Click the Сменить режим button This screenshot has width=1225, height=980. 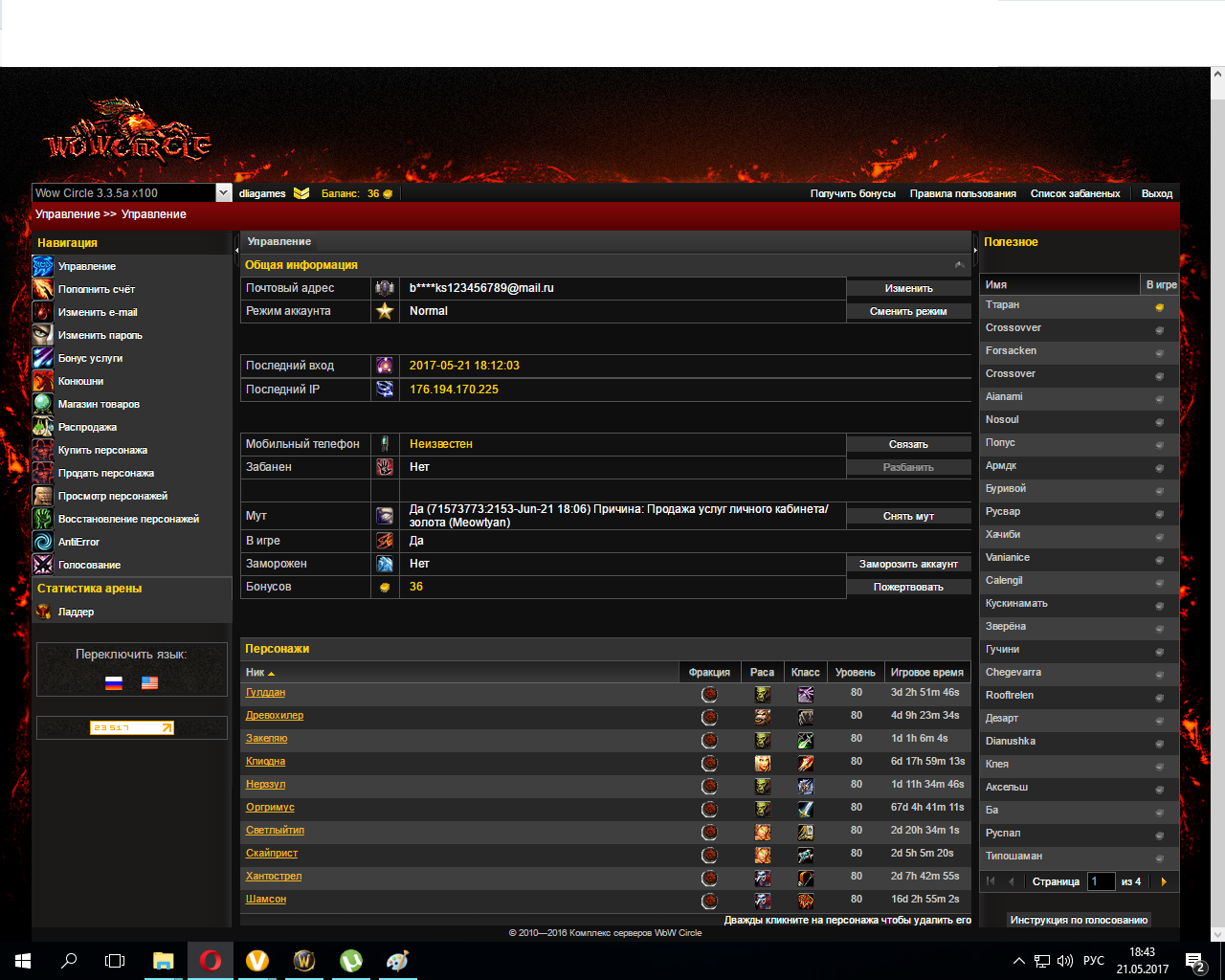[x=908, y=311]
